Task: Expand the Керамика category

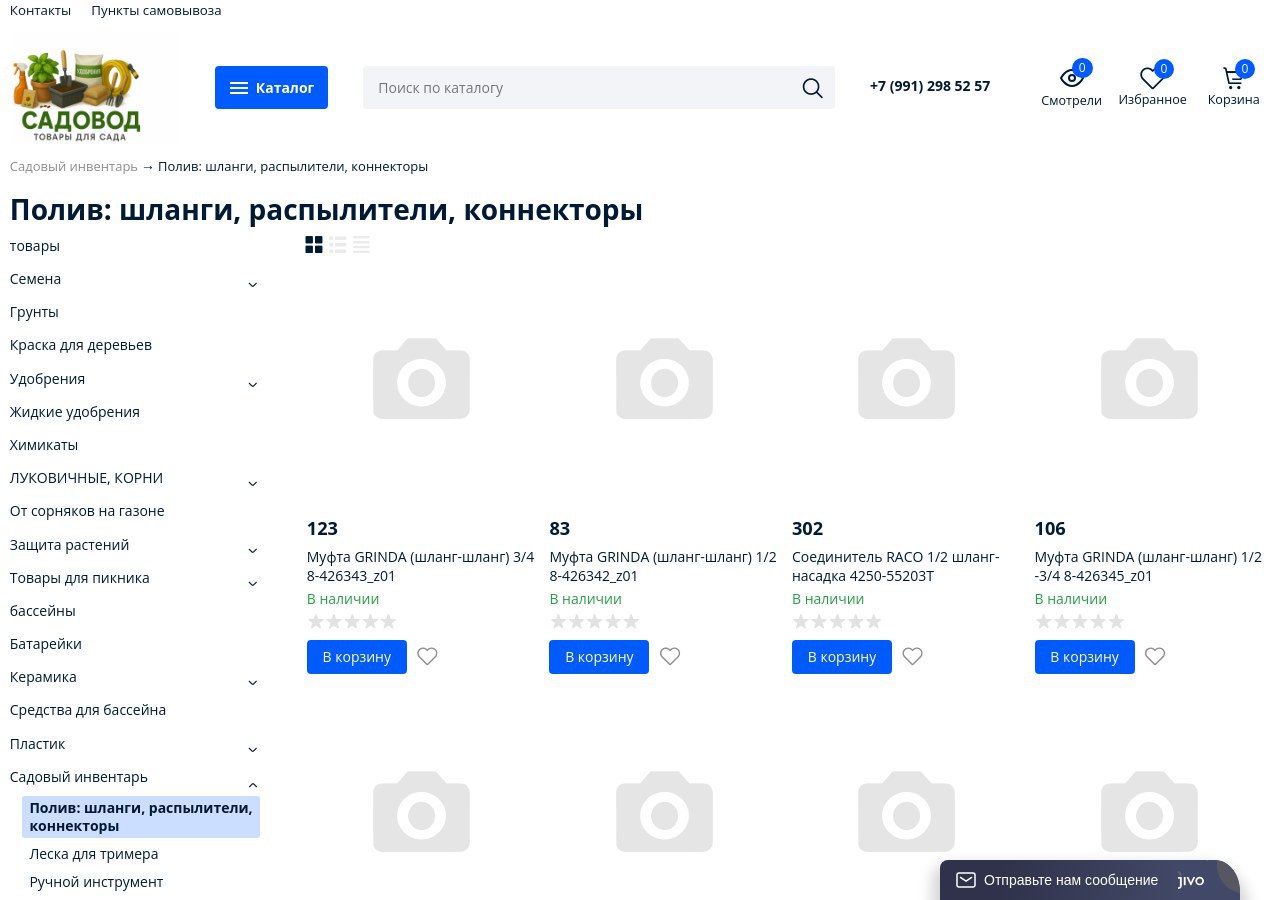Action: coord(253,683)
